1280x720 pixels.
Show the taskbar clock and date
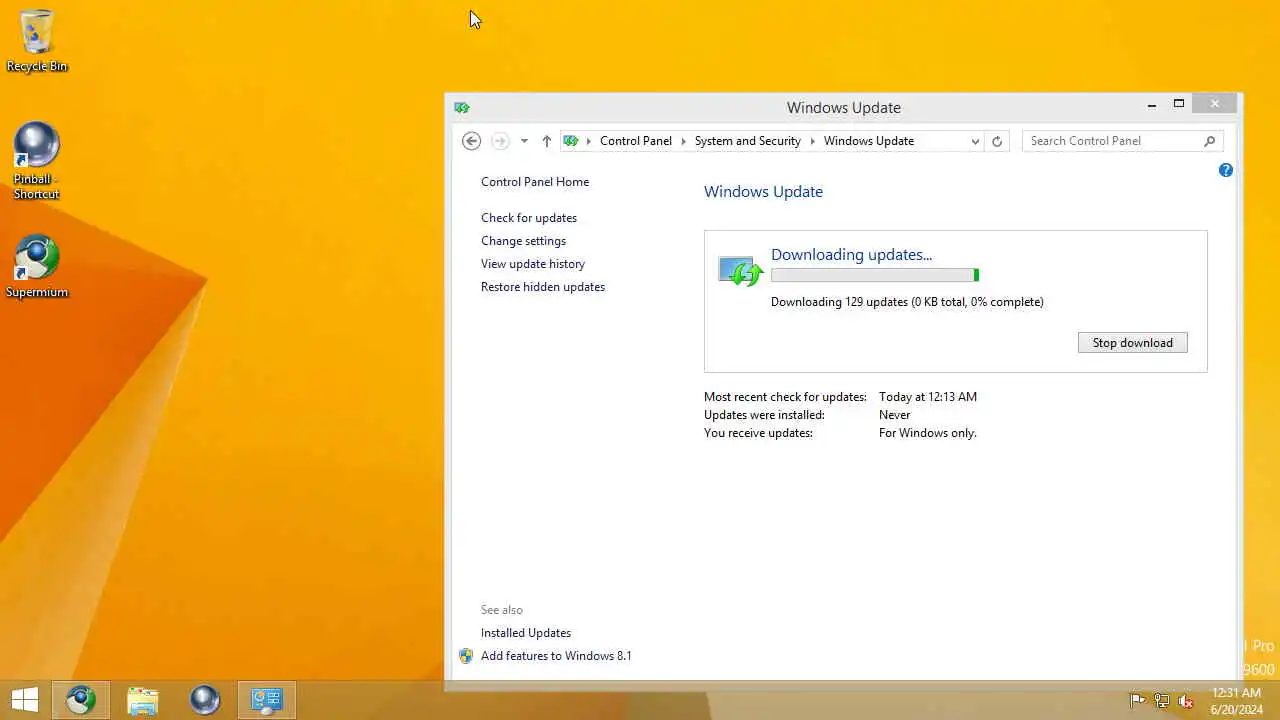[x=1236, y=701]
